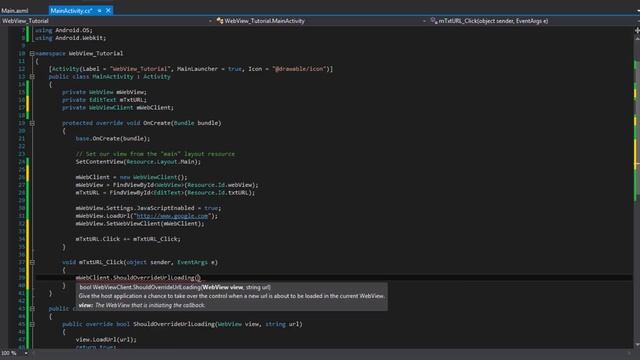Close the MainActivity.cs tab
Viewport: 640px width, 360px height.
(x=108, y=11)
